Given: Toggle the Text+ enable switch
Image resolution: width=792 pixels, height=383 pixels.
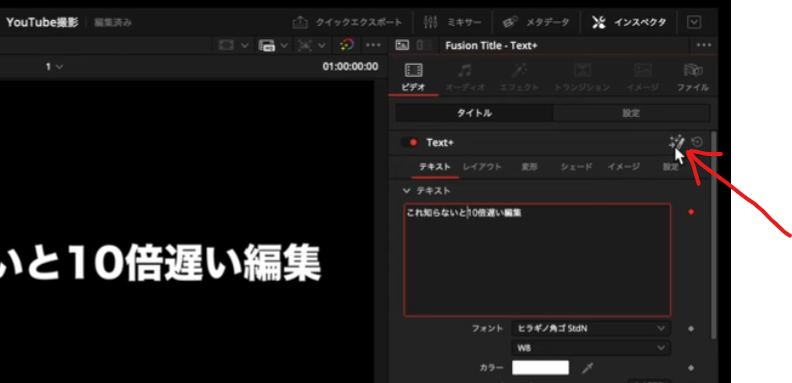Looking at the screenshot, I should (410, 142).
